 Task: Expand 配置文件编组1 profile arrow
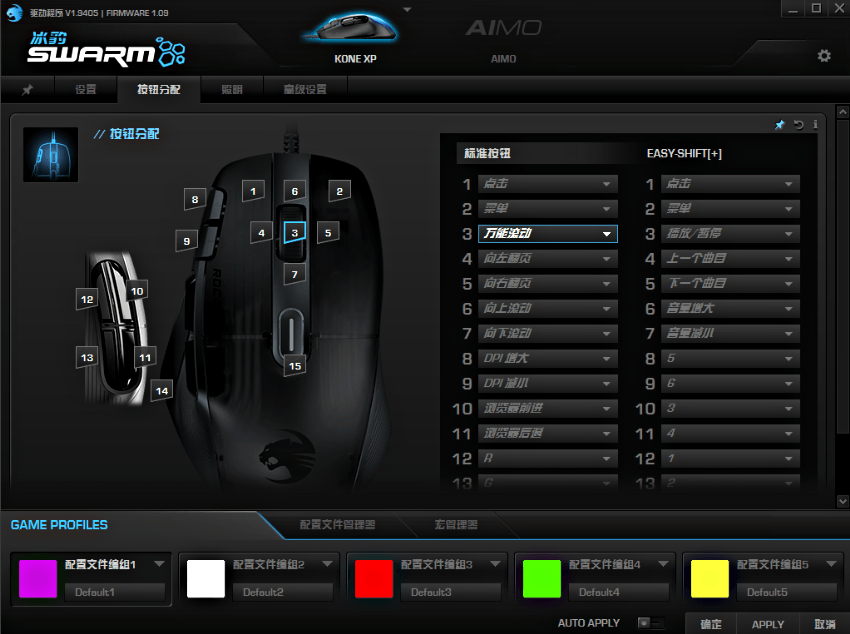point(159,564)
